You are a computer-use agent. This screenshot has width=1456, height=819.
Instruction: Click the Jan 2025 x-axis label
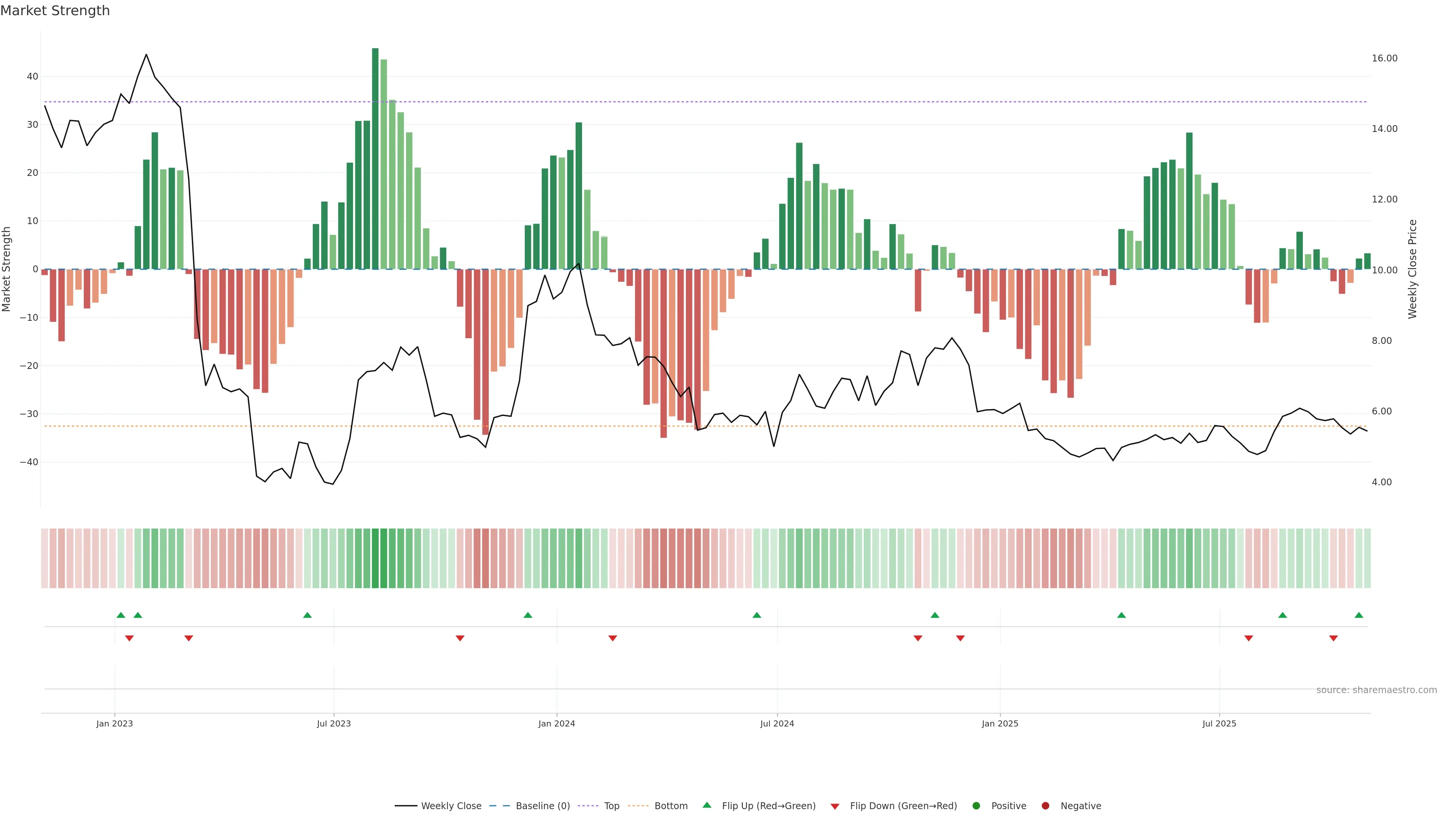pyautogui.click(x=1000, y=723)
